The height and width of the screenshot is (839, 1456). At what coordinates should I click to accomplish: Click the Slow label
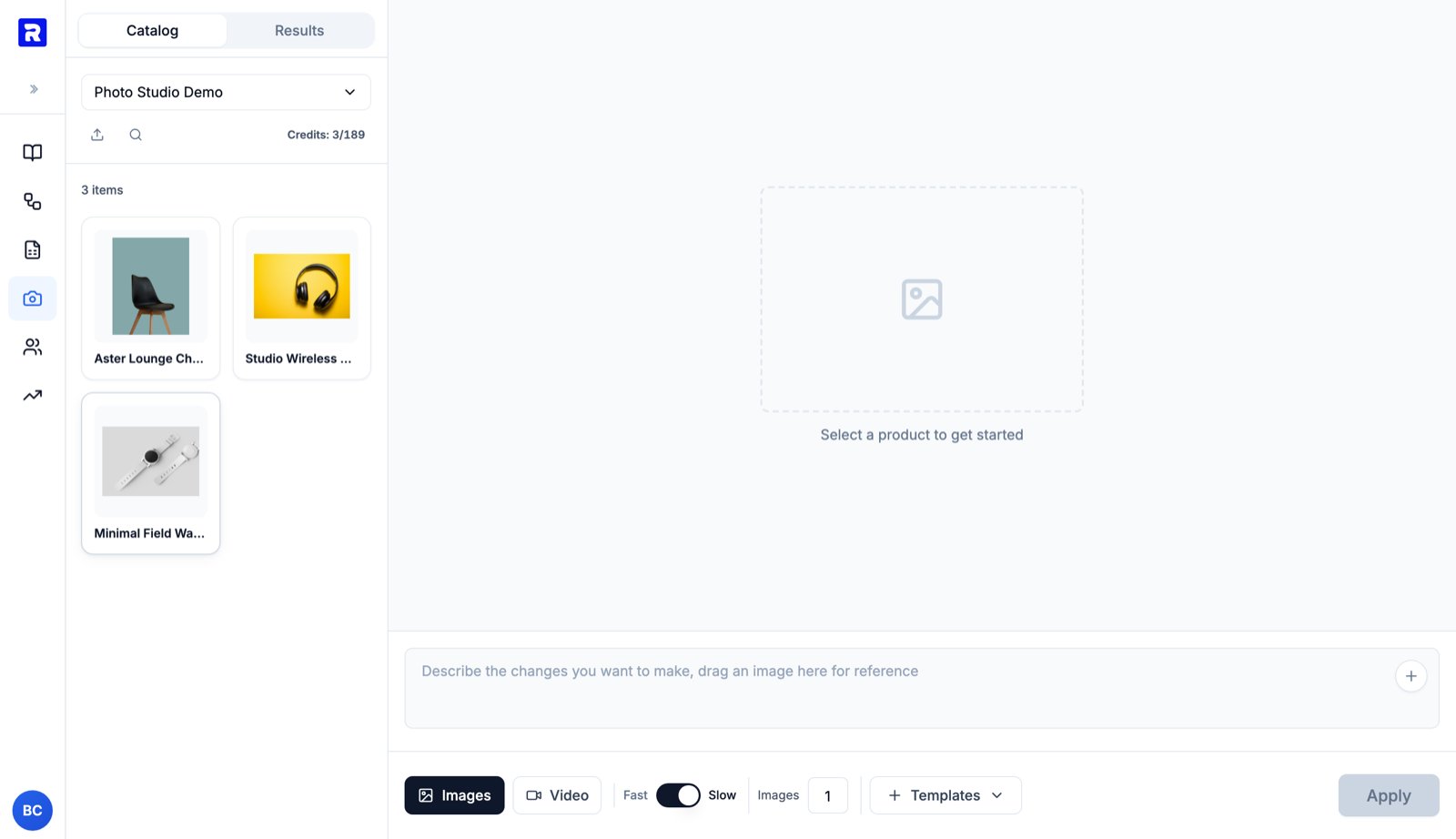pyautogui.click(x=723, y=795)
